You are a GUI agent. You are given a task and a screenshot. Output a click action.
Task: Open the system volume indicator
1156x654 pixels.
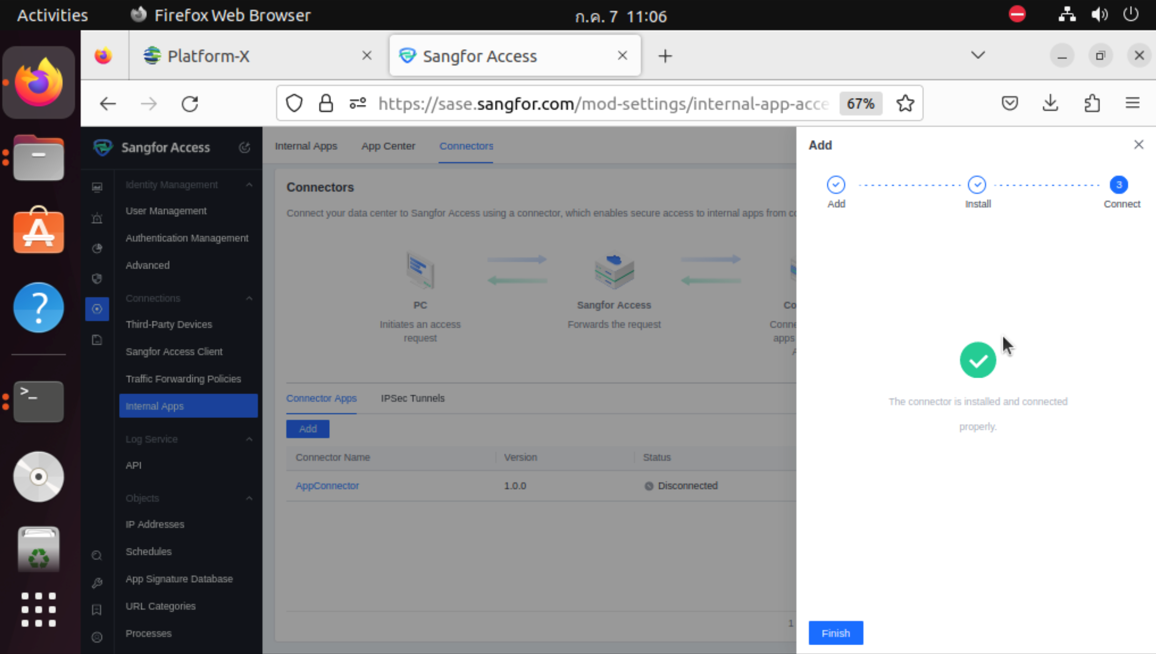1099,15
